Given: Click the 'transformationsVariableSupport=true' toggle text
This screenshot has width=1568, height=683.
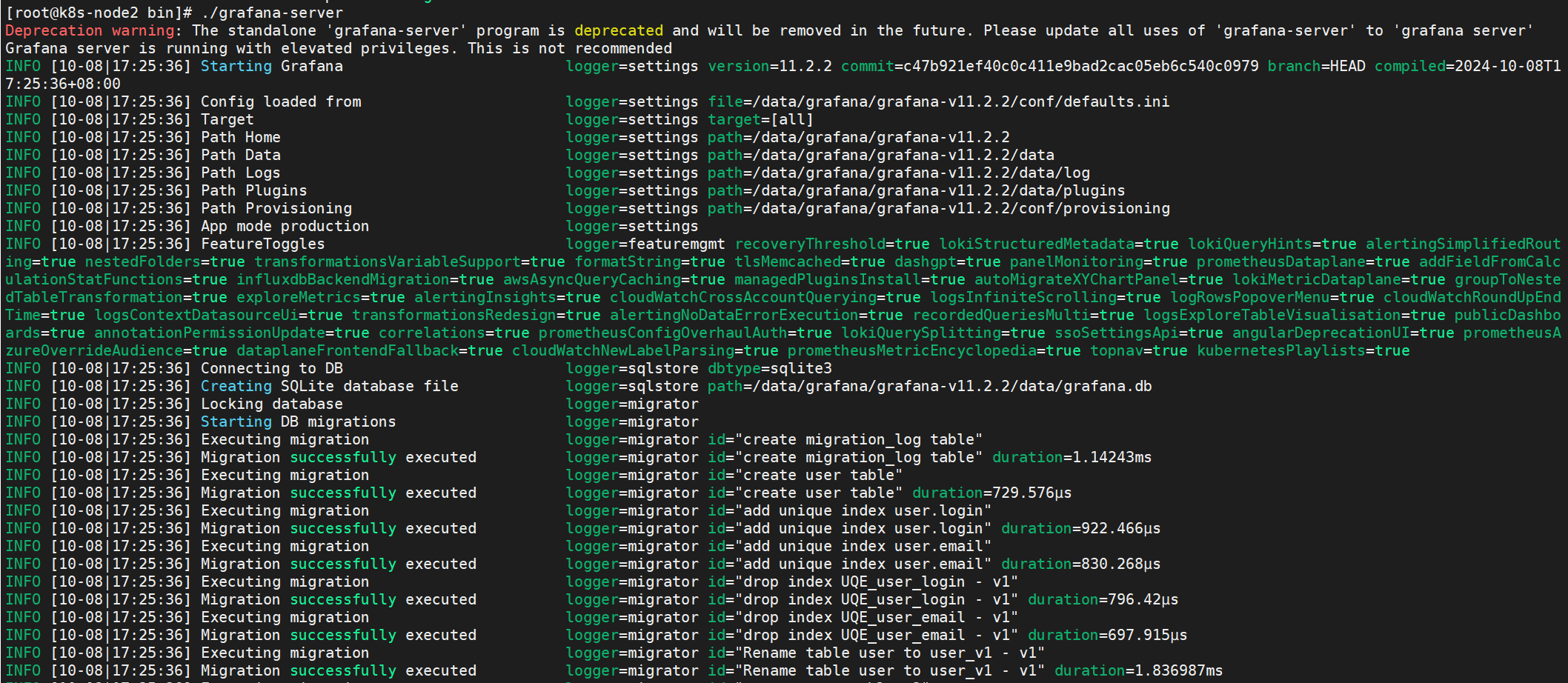Looking at the screenshot, I should click(x=410, y=261).
